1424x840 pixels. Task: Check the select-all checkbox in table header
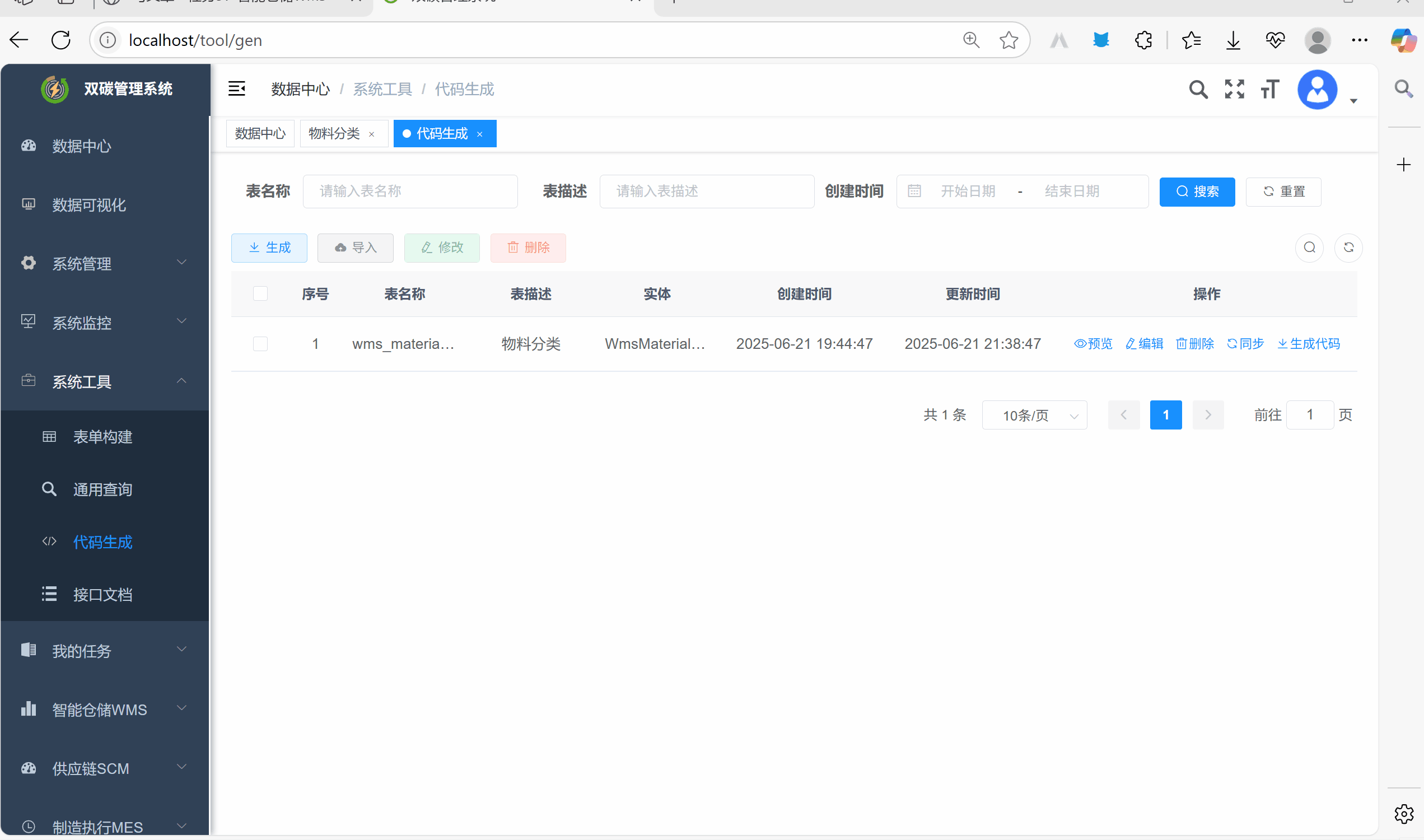[260, 293]
